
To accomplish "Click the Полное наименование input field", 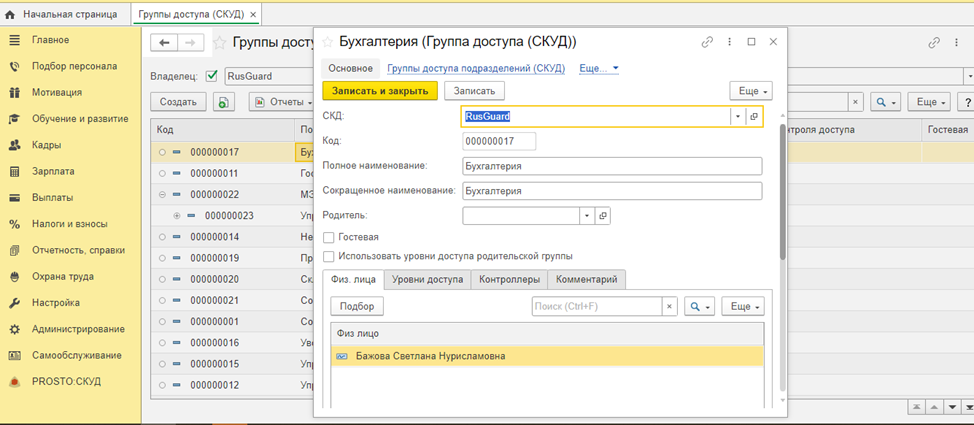I will tap(611, 165).
